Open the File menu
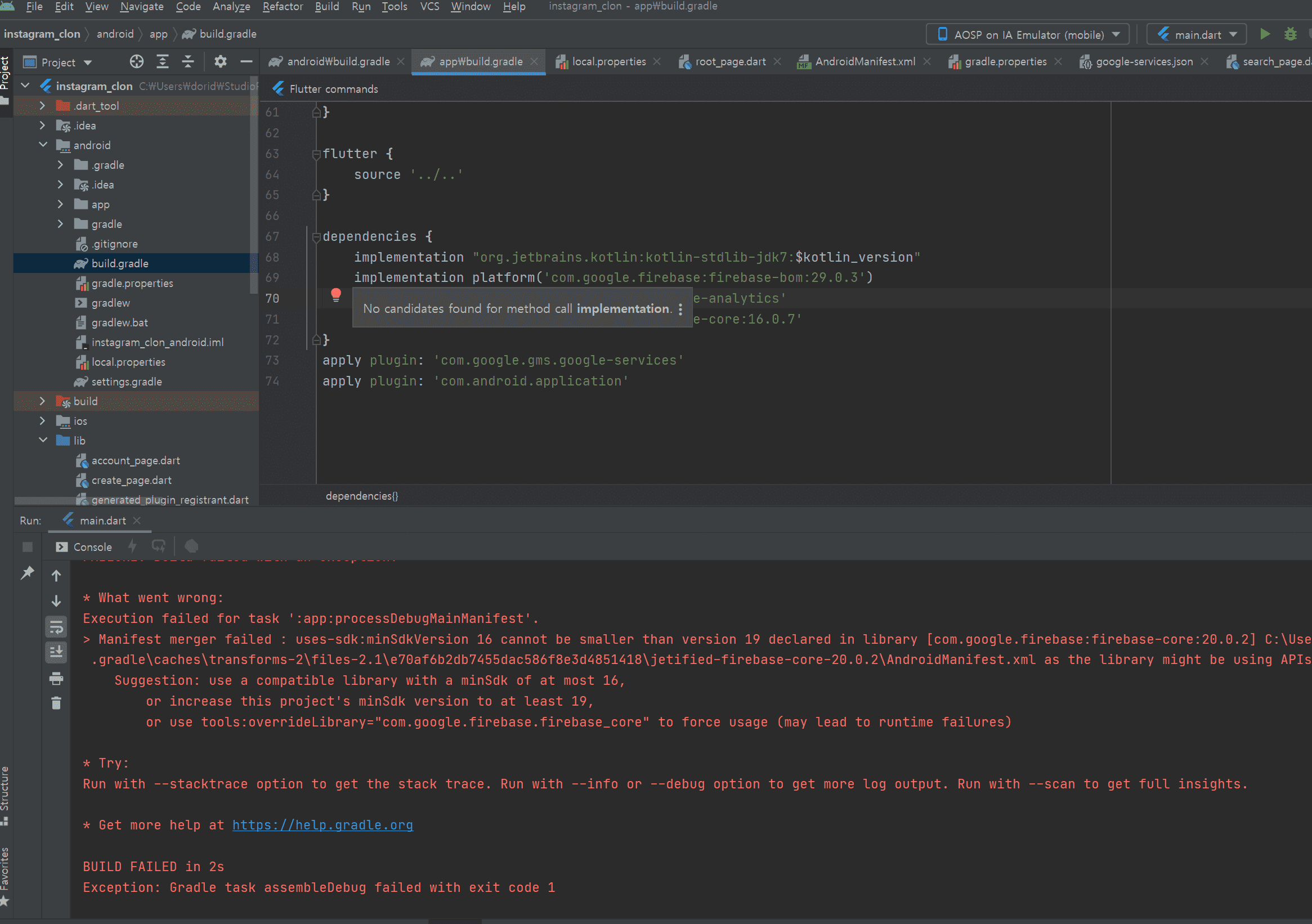The image size is (1312, 924). coord(34,6)
